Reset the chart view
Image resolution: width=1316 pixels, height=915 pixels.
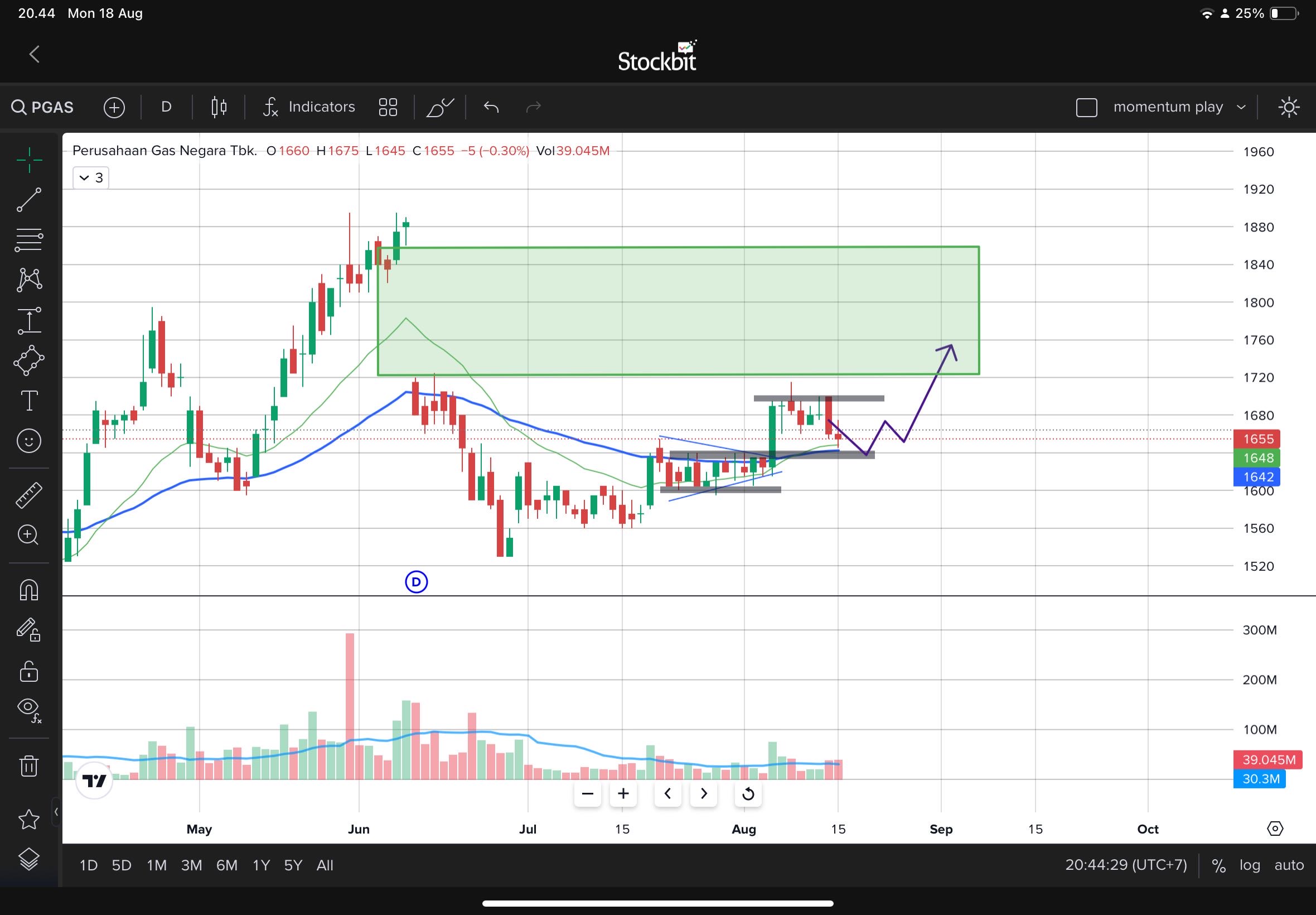748,794
